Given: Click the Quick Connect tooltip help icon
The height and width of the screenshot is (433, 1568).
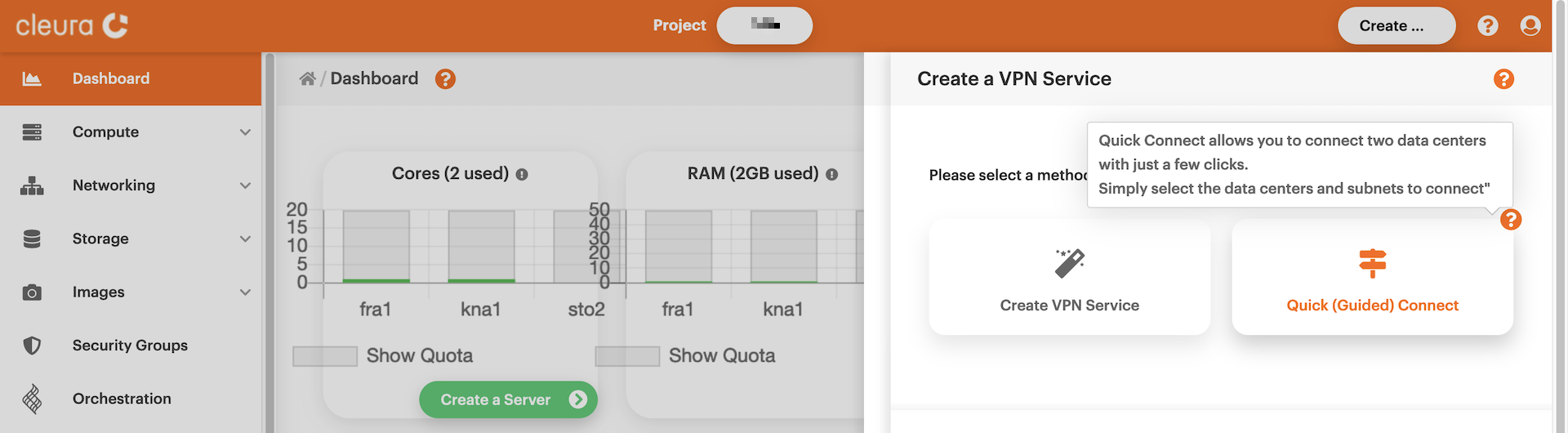Looking at the screenshot, I should (1510, 220).
